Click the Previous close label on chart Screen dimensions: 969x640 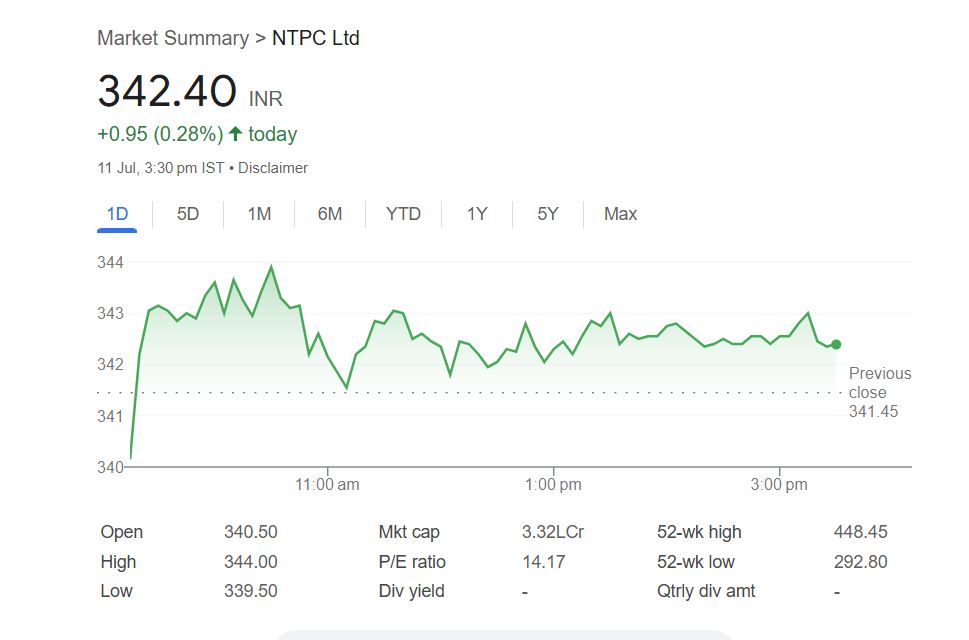879,383
